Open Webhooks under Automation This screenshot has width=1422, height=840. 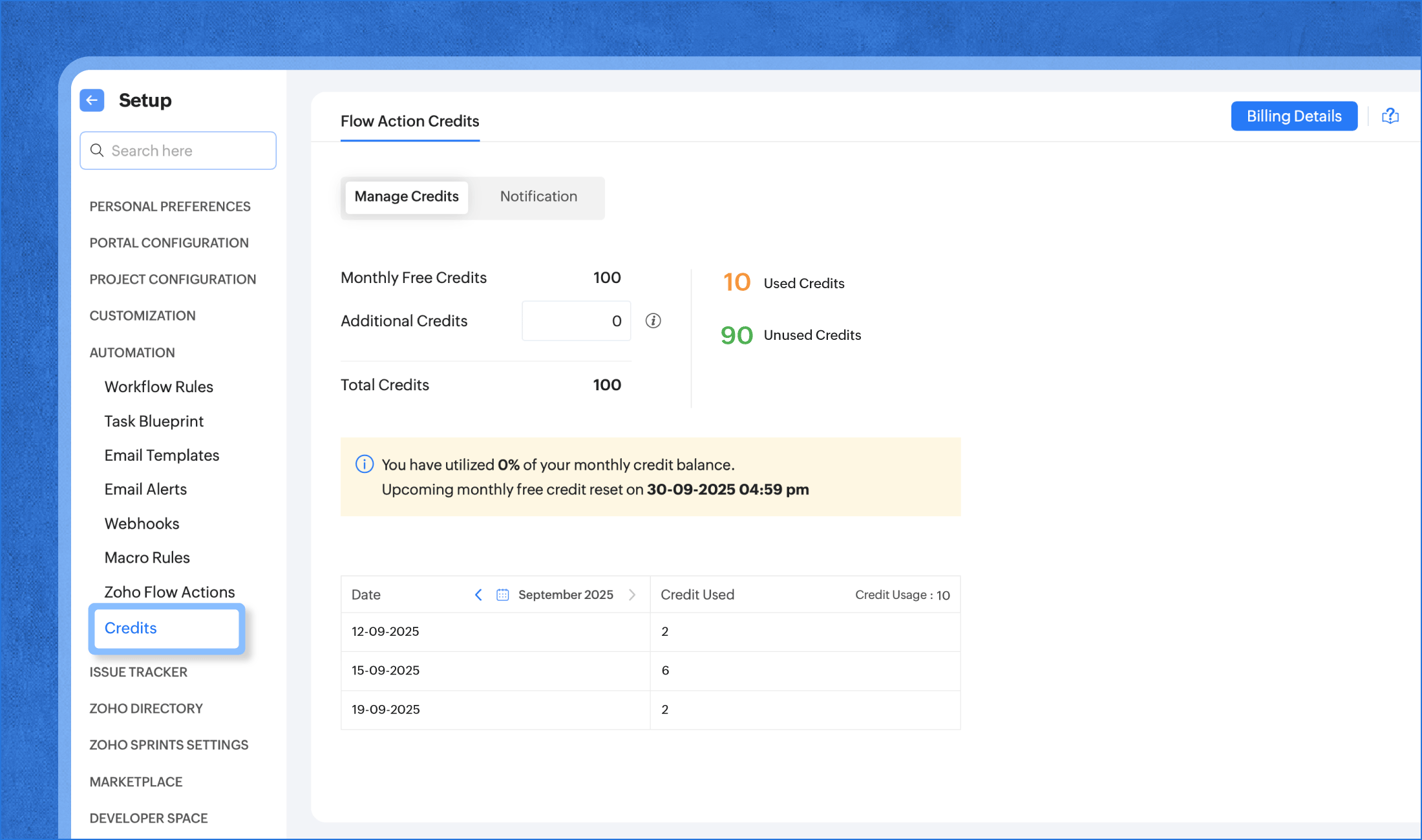pyautogui.click(x=142, y=523)
